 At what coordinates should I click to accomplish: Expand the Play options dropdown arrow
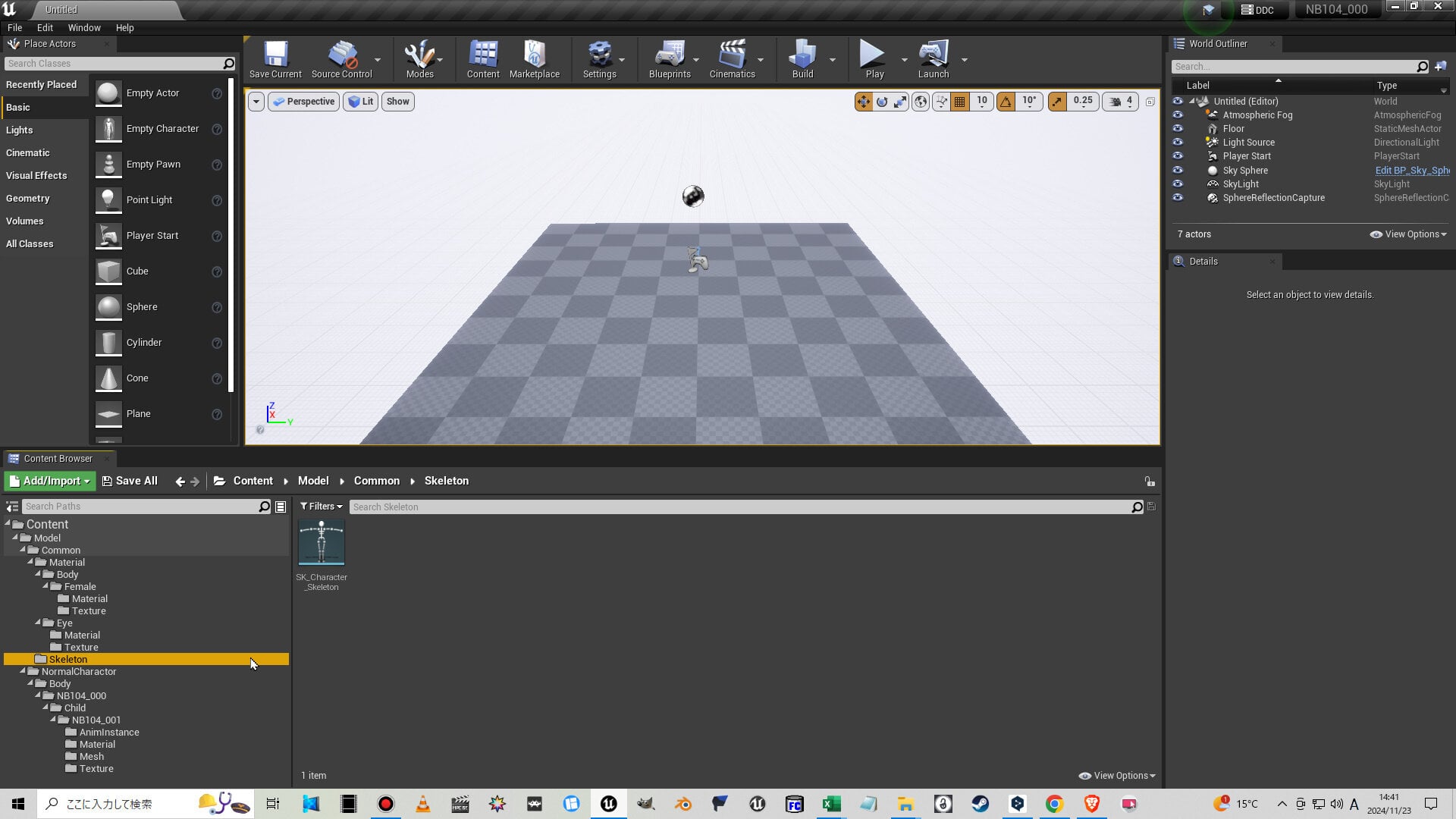904,60
